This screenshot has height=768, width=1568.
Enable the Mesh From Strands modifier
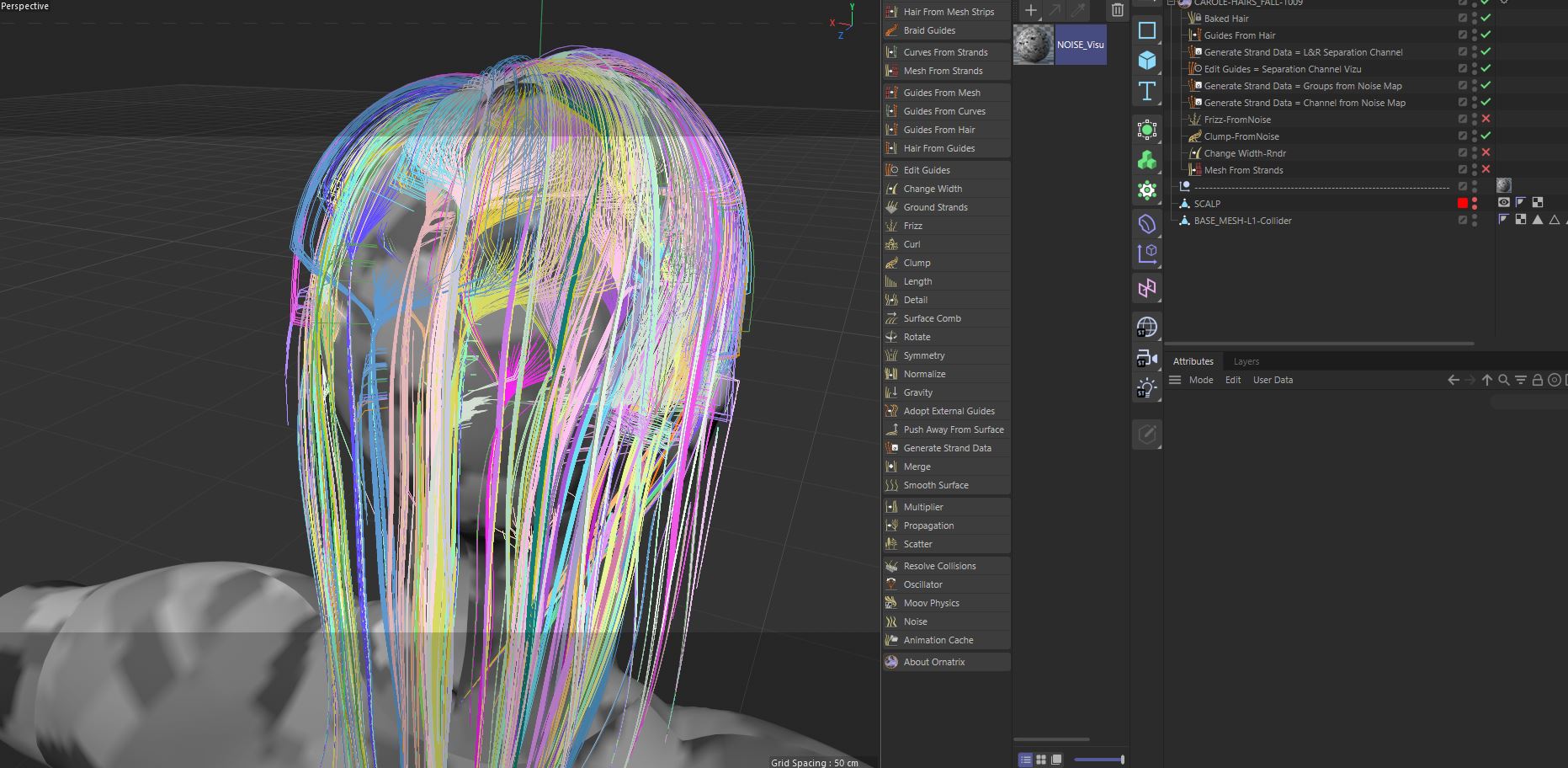click(1486, 170)
